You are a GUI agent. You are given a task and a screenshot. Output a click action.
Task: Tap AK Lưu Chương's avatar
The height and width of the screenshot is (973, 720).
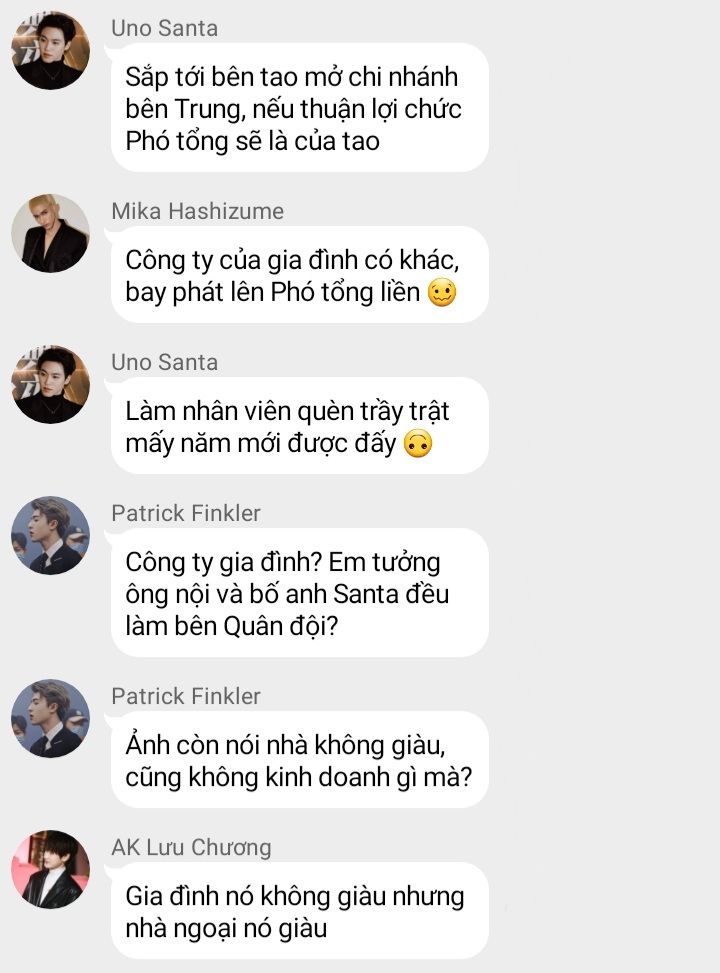pos(50,869)
